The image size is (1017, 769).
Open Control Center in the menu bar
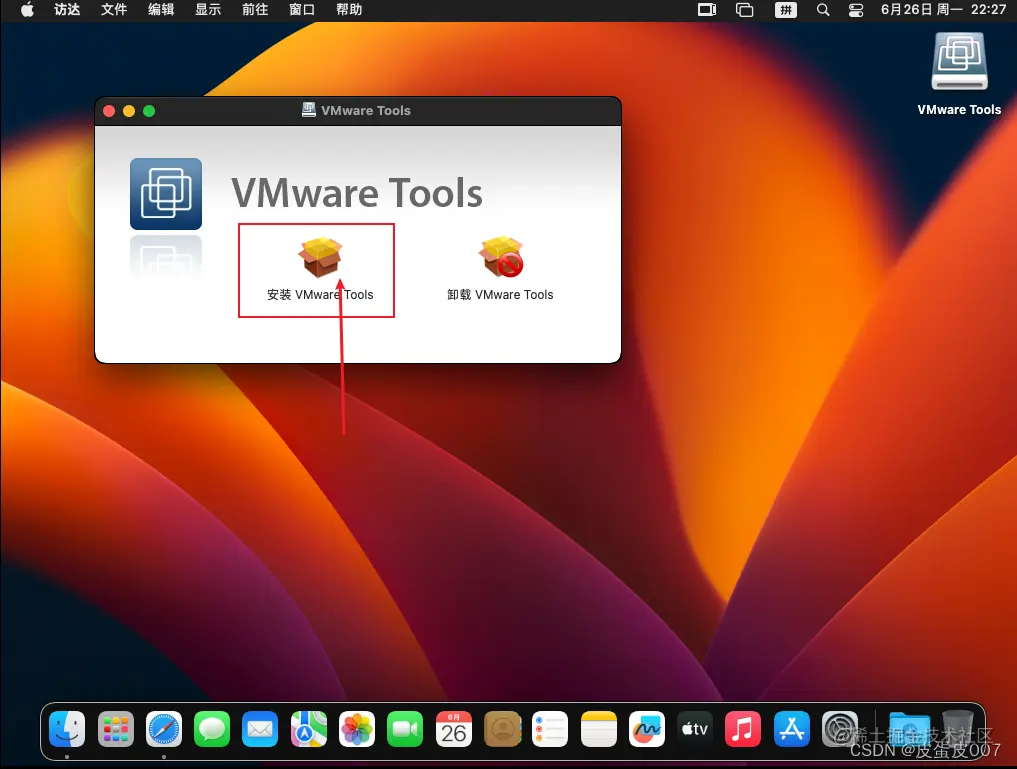click(856, 10)
